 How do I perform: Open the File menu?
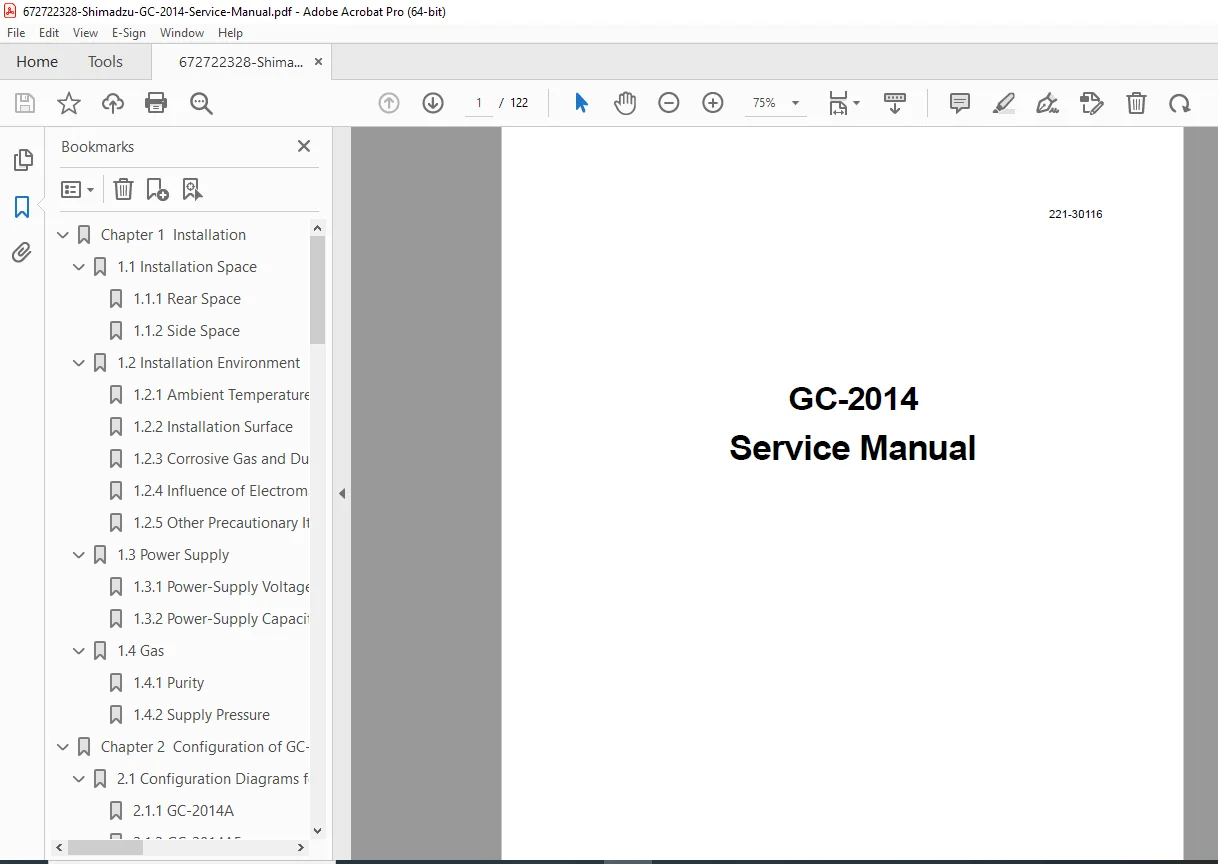click(16, 33)
